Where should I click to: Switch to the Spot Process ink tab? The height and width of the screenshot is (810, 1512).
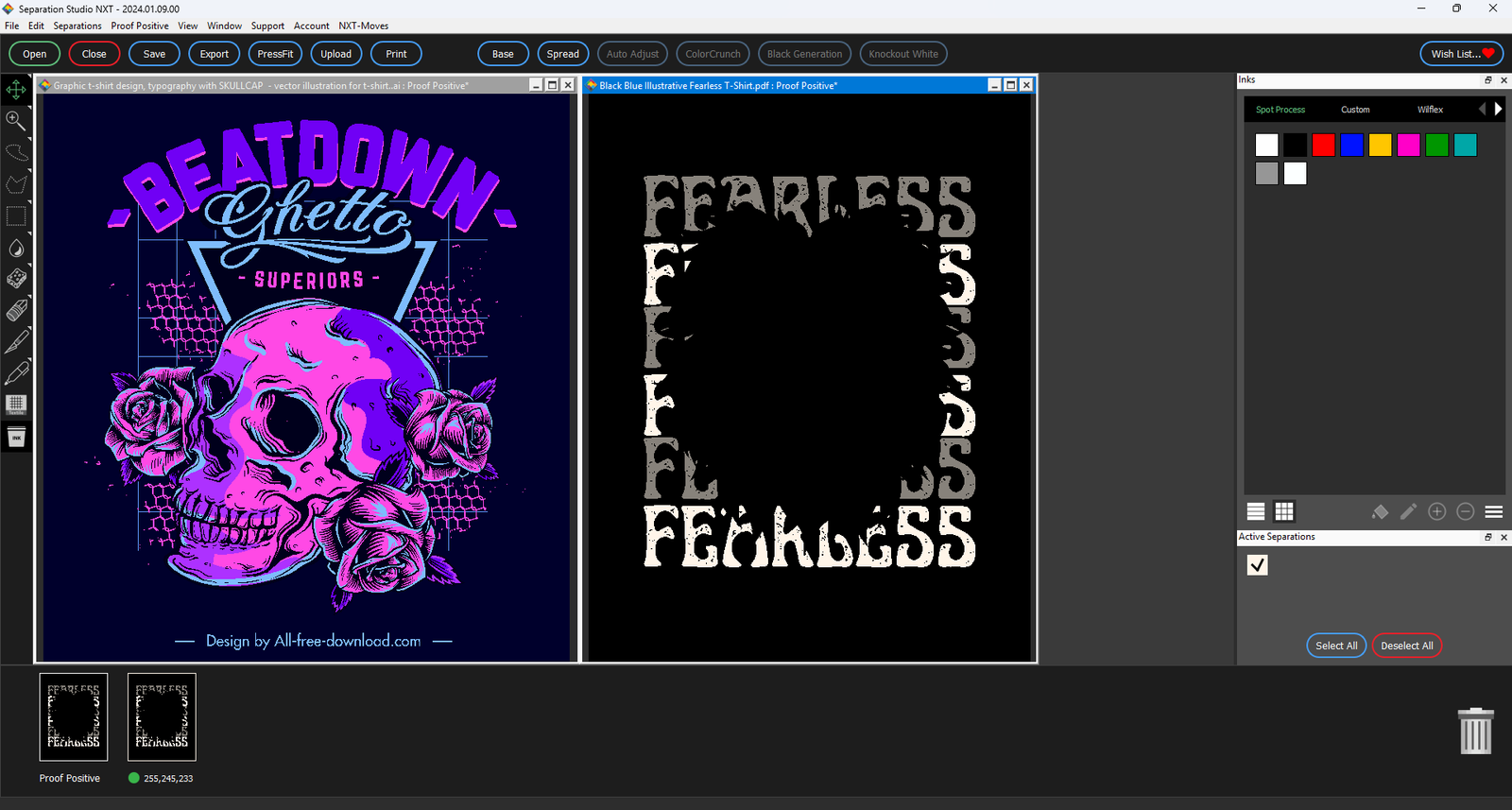[x=1280, y=110]
